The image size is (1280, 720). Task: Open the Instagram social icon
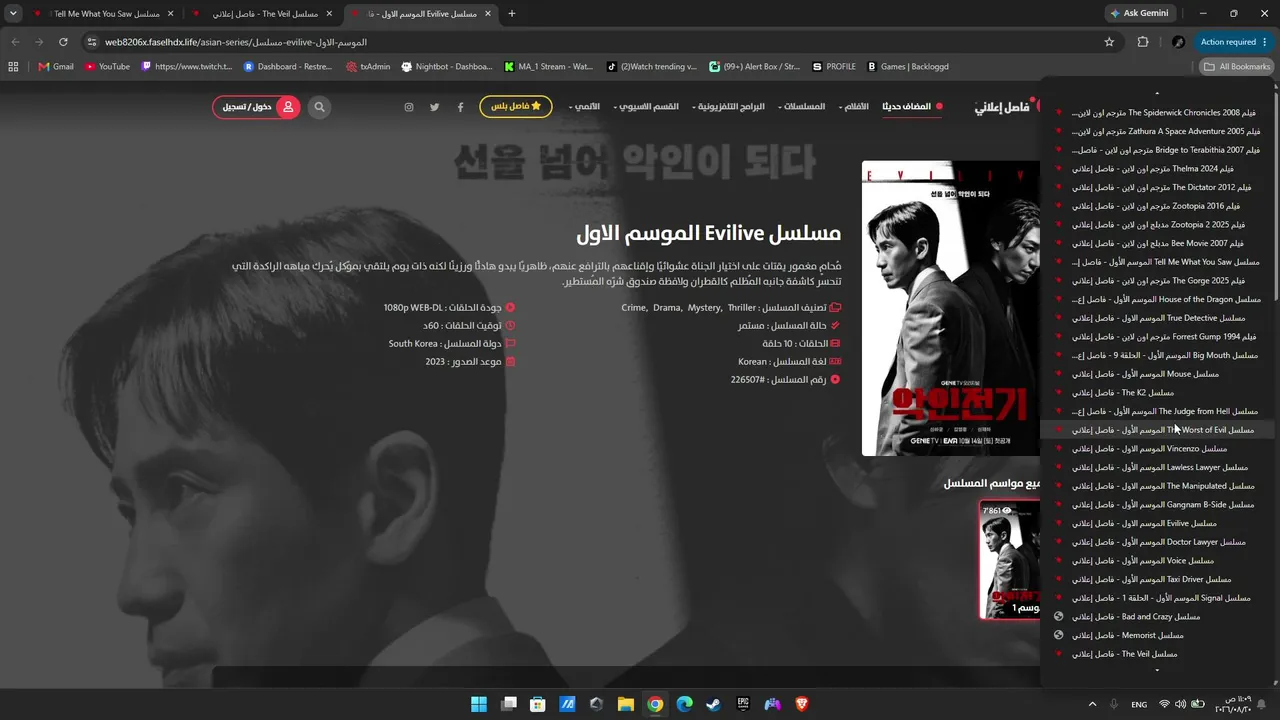(408, 107)
